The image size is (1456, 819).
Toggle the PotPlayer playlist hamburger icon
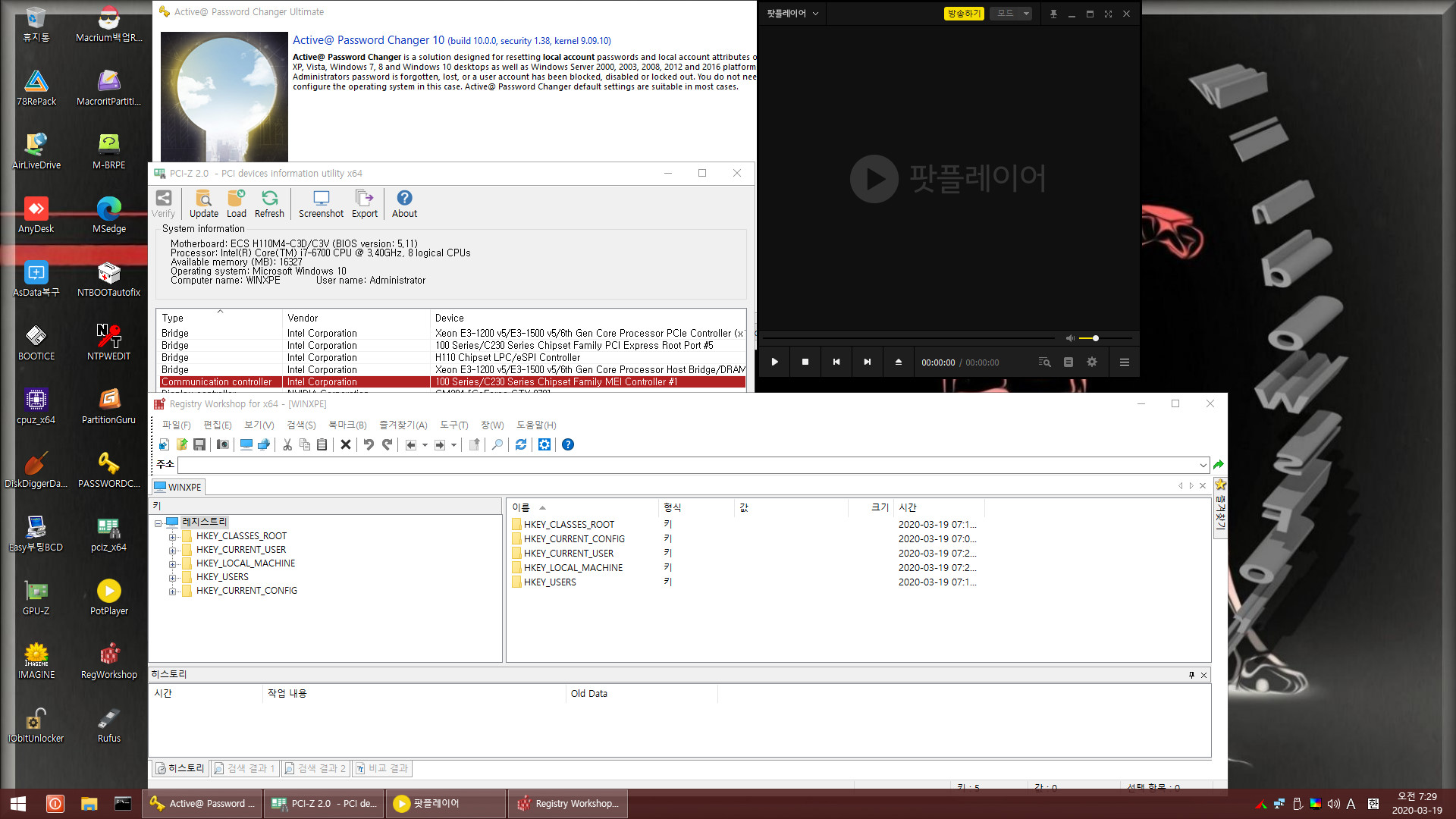pos(1125,362)
